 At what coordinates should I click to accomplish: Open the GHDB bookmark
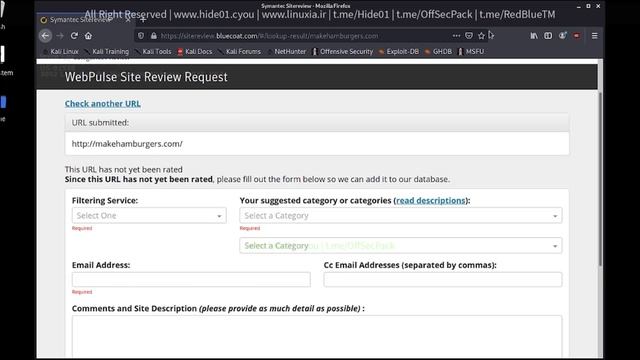pos(438,51)
